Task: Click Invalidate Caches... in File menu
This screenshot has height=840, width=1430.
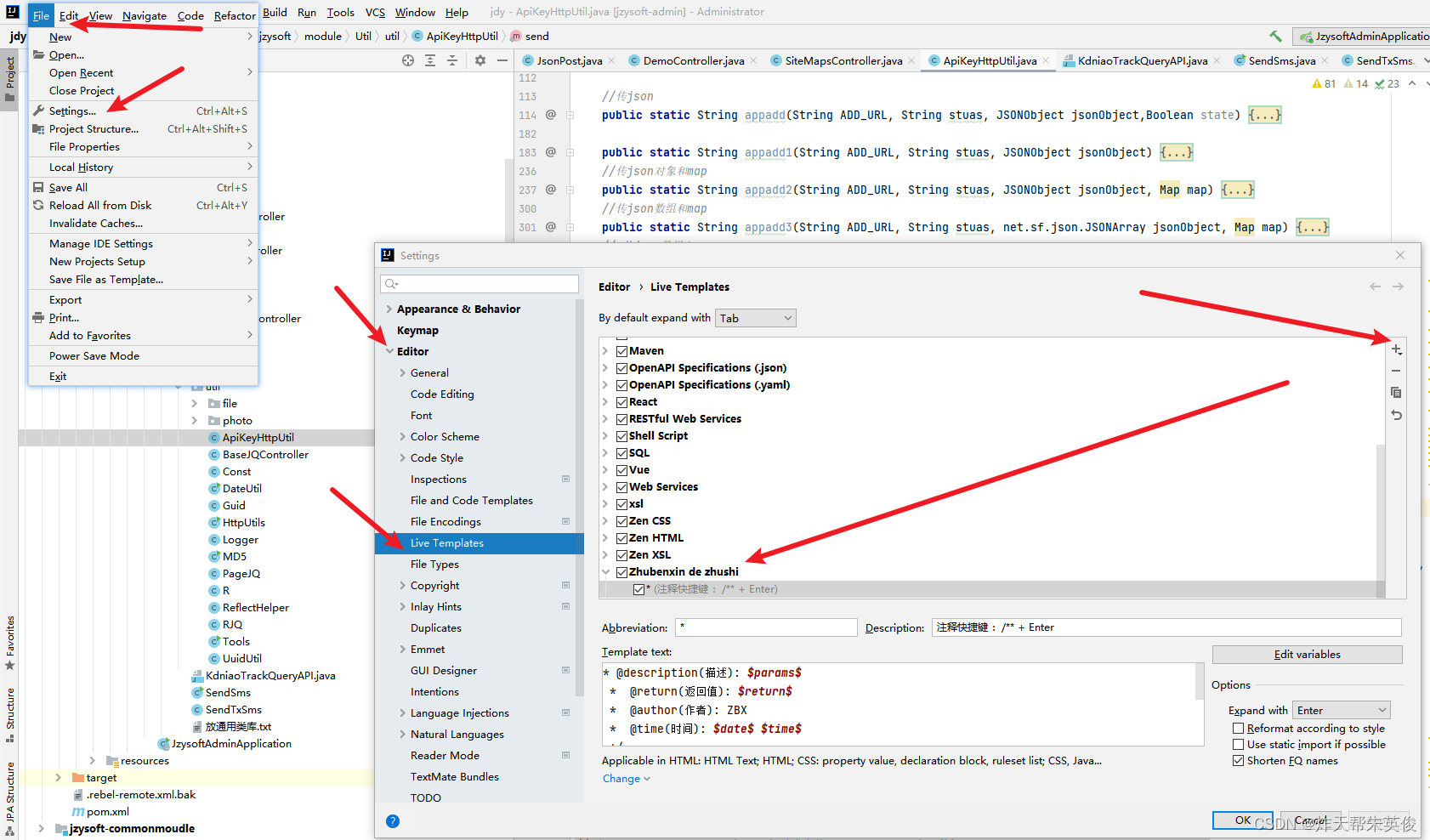Action: (143, 224)
